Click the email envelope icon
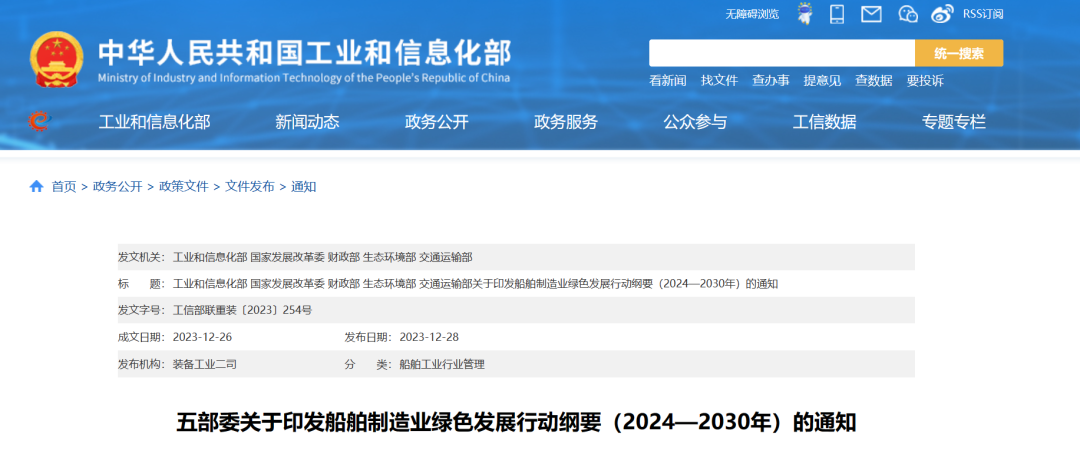This screenshot has width=1080, height=474. pyautogui.click(x=871, y=14)
